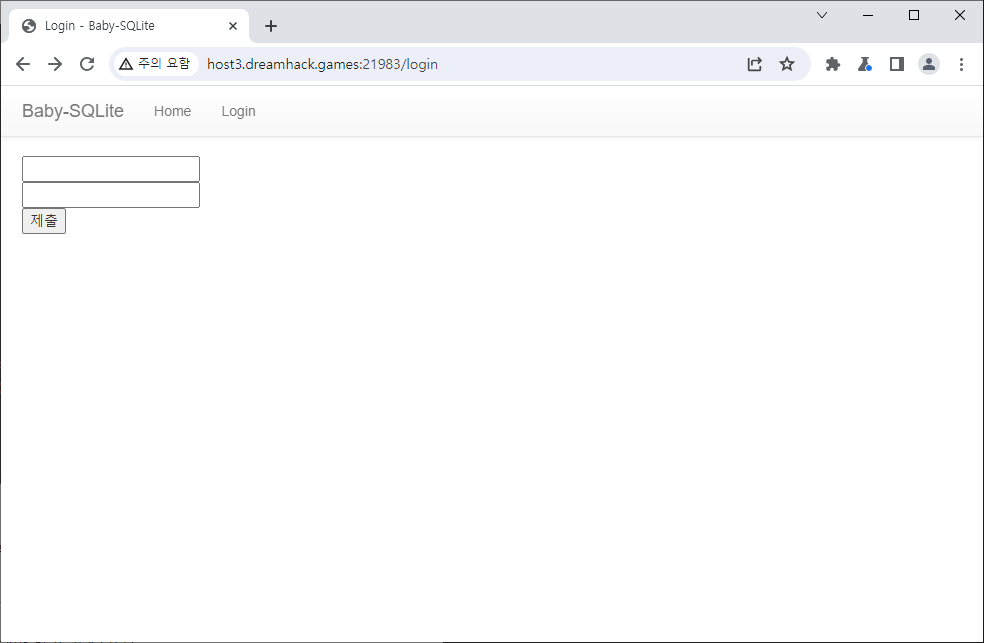Viewport: 984px width, 643px height.
Task: Close the Login - Baby-SQLite tab
Action: 234,26
